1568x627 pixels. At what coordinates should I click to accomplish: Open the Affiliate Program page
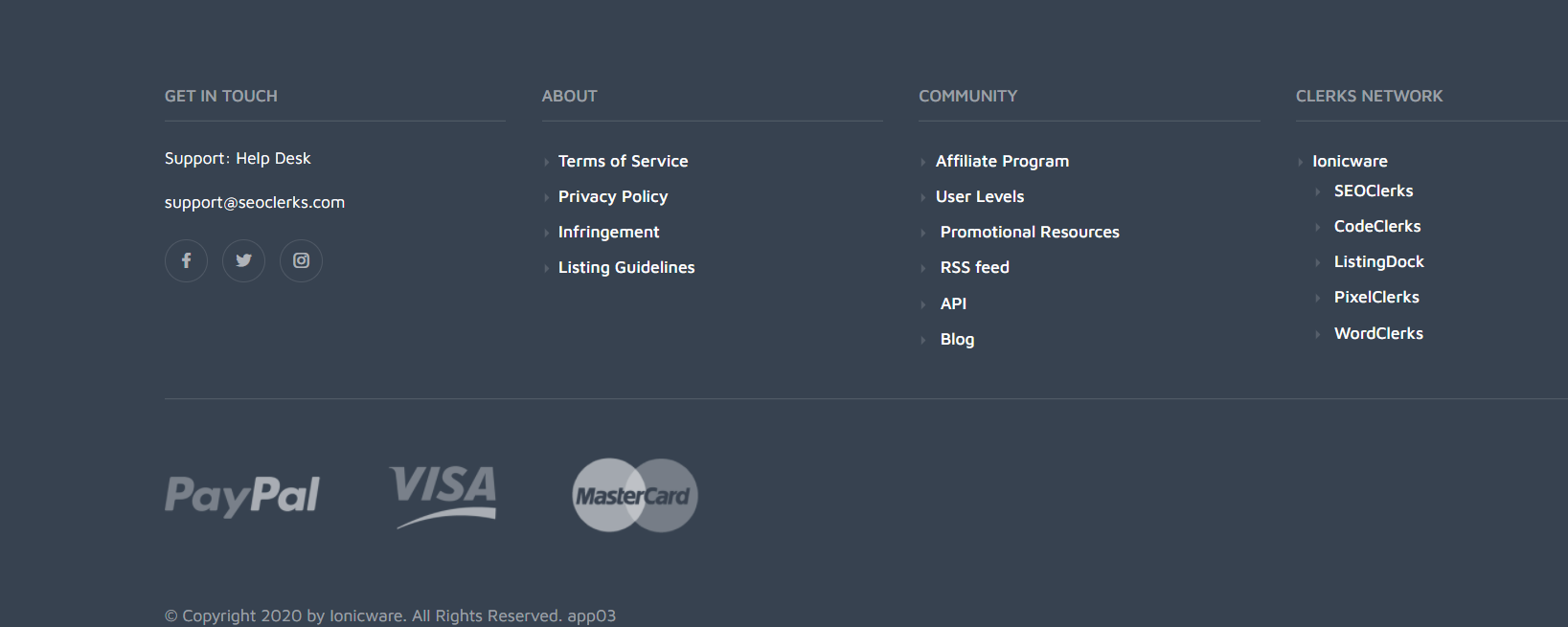(x=1002, y=162)
